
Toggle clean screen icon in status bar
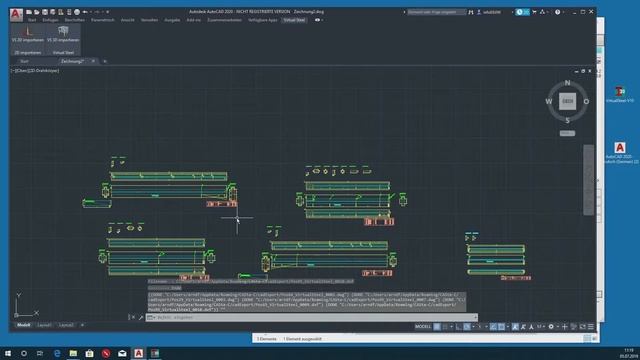pyautogui.click(x=583, y=327)
